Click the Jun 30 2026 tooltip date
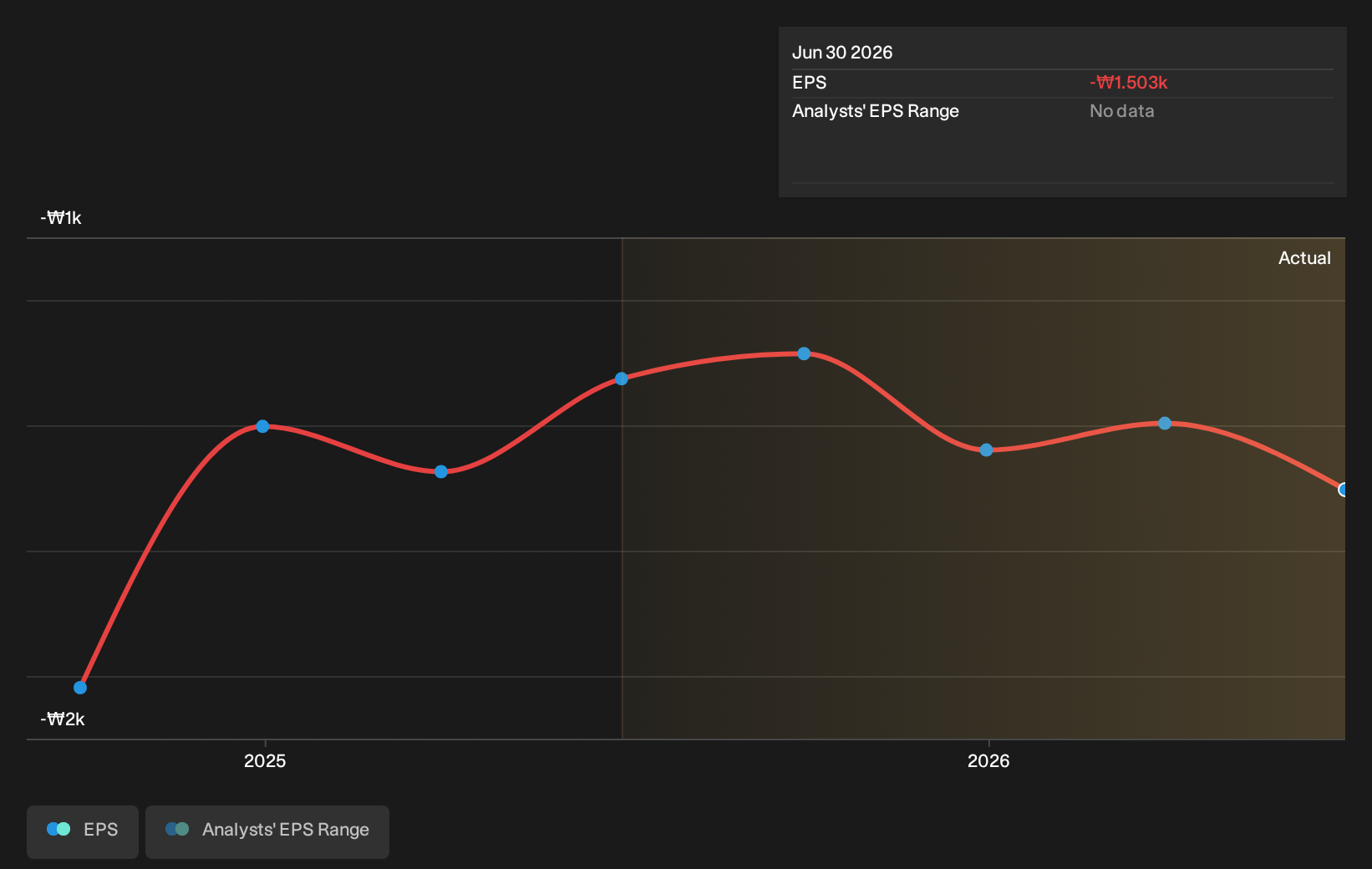 point(842,53)
